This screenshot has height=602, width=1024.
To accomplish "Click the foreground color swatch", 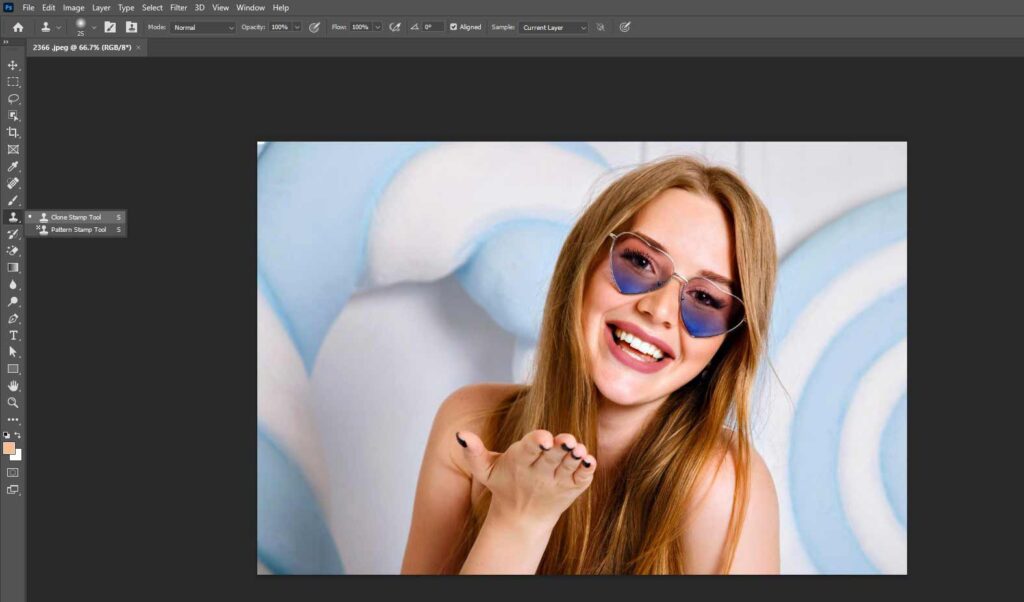I will (8, 449).
